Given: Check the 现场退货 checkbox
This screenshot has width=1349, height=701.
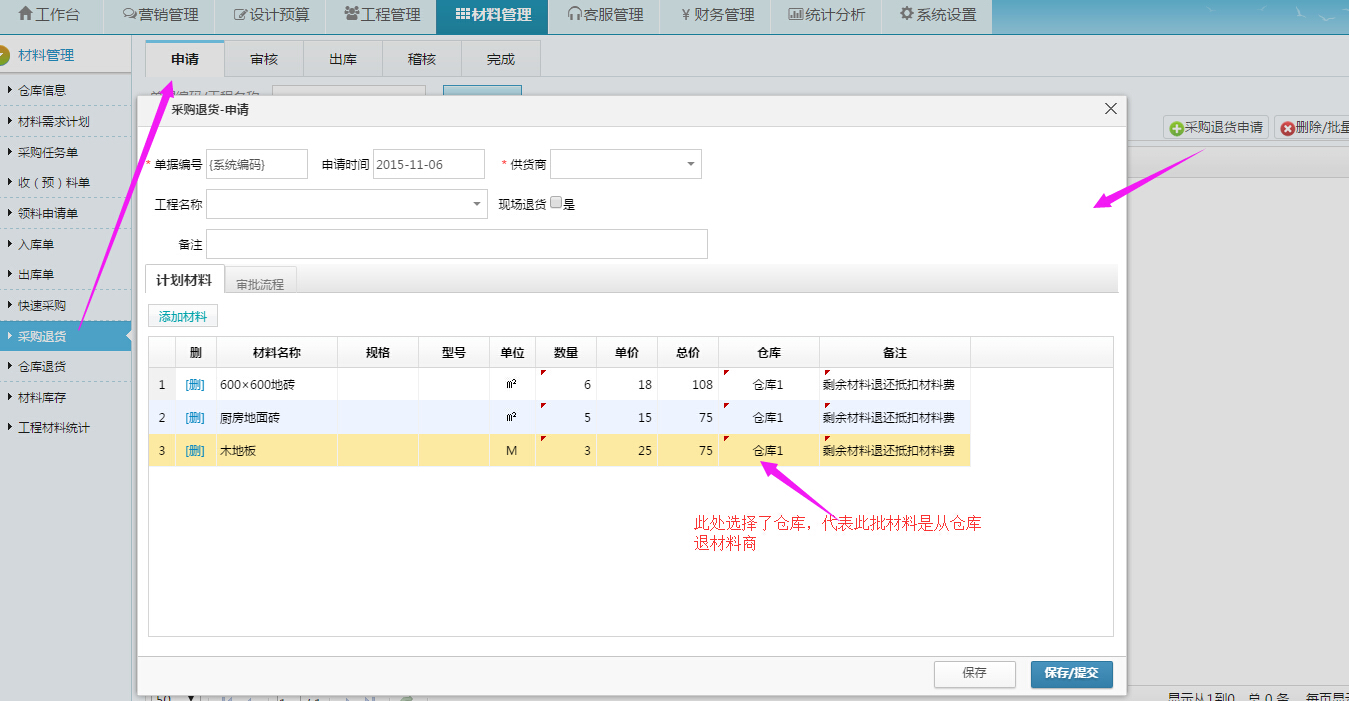Looking at the screenshot, I should pyautogui.click(x=556, y=203).
